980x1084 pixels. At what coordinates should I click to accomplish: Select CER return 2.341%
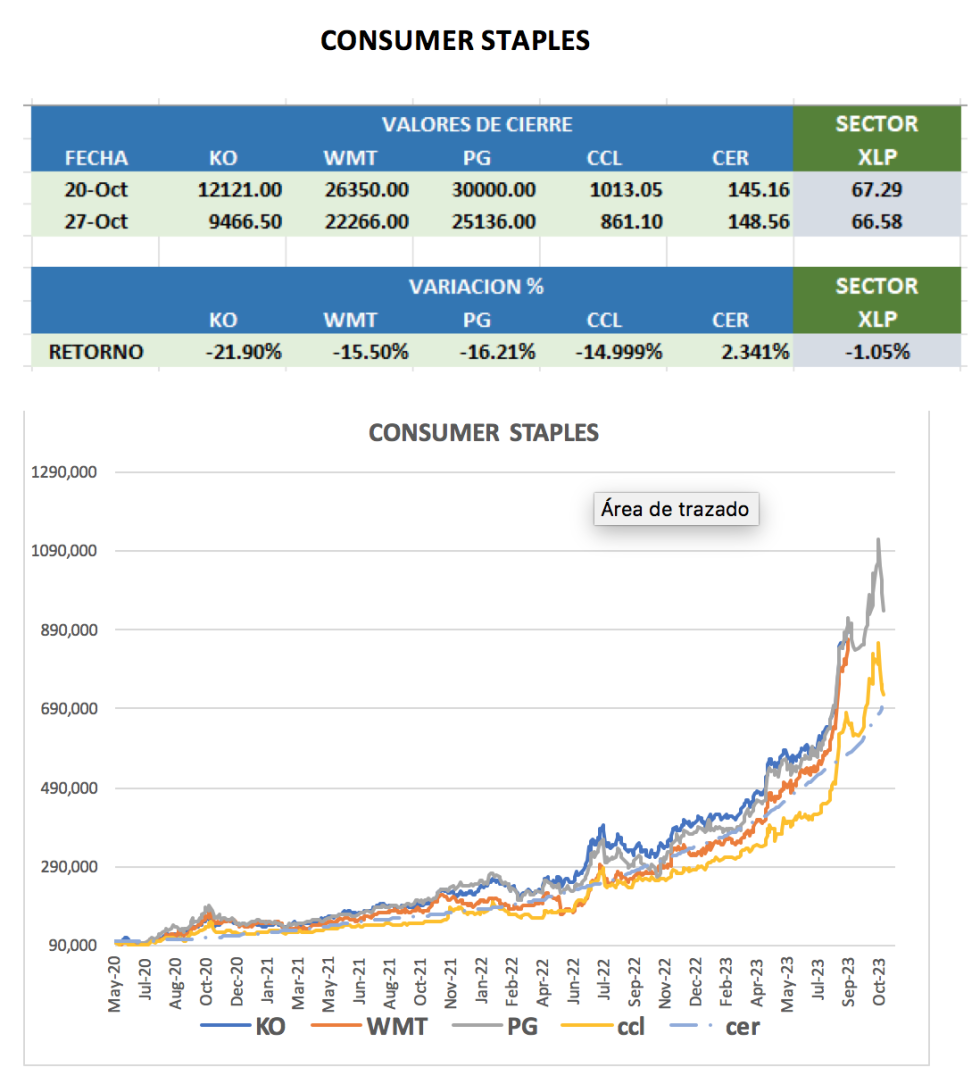point(755,352)
